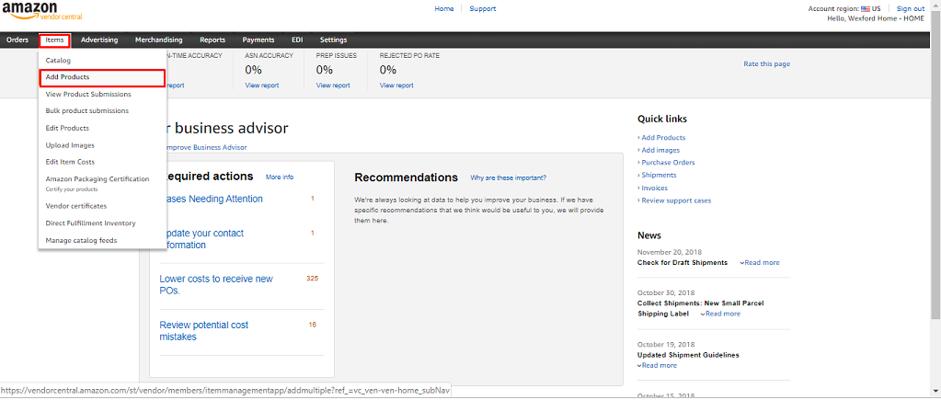Click the Amazon Vendor Central logo

pos(30,11)
